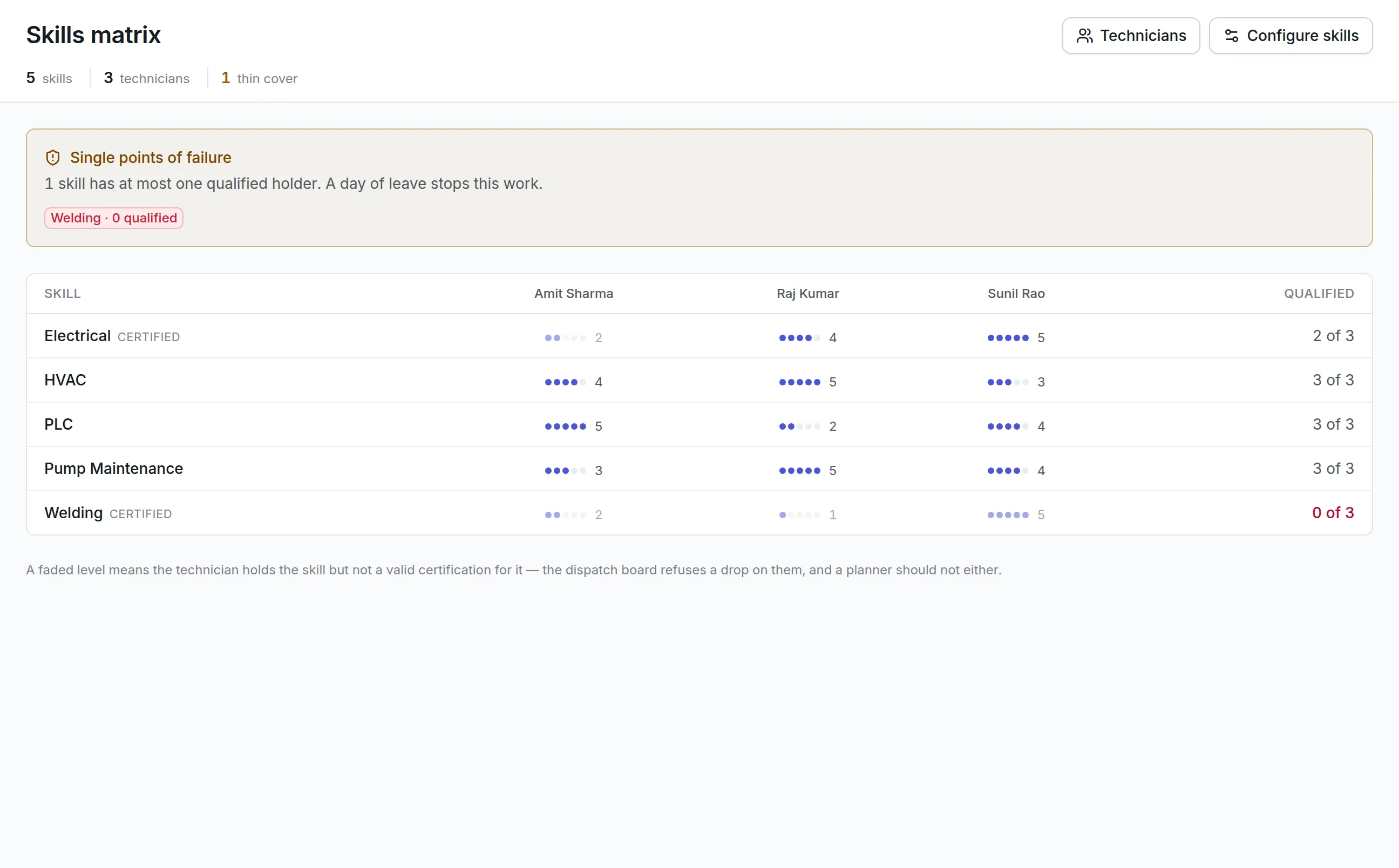Click the 'Single points of failure' heading
This screenshot has width=1399, height=868.
(151, 157)
